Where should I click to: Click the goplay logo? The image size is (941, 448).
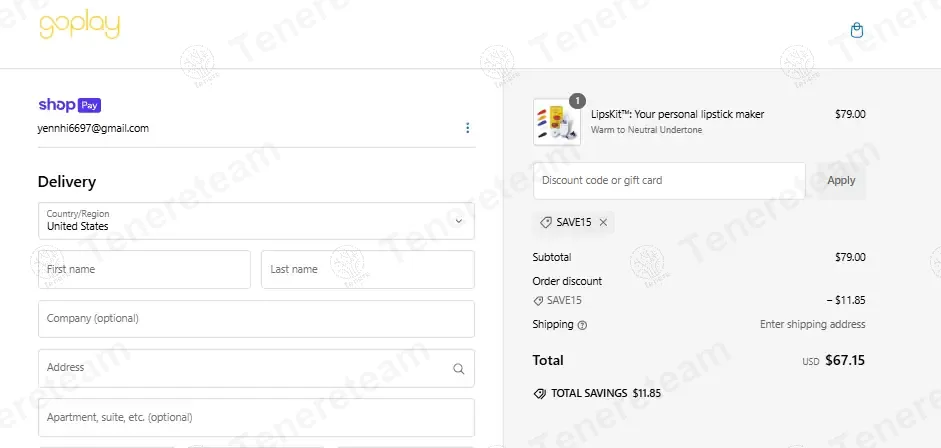click(x=79, y=27)
